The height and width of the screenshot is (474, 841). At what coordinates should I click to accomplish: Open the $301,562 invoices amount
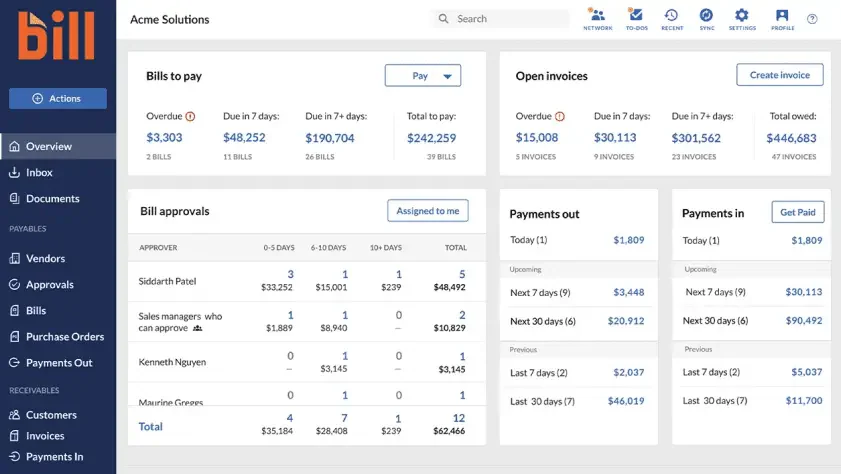[696, 138]
